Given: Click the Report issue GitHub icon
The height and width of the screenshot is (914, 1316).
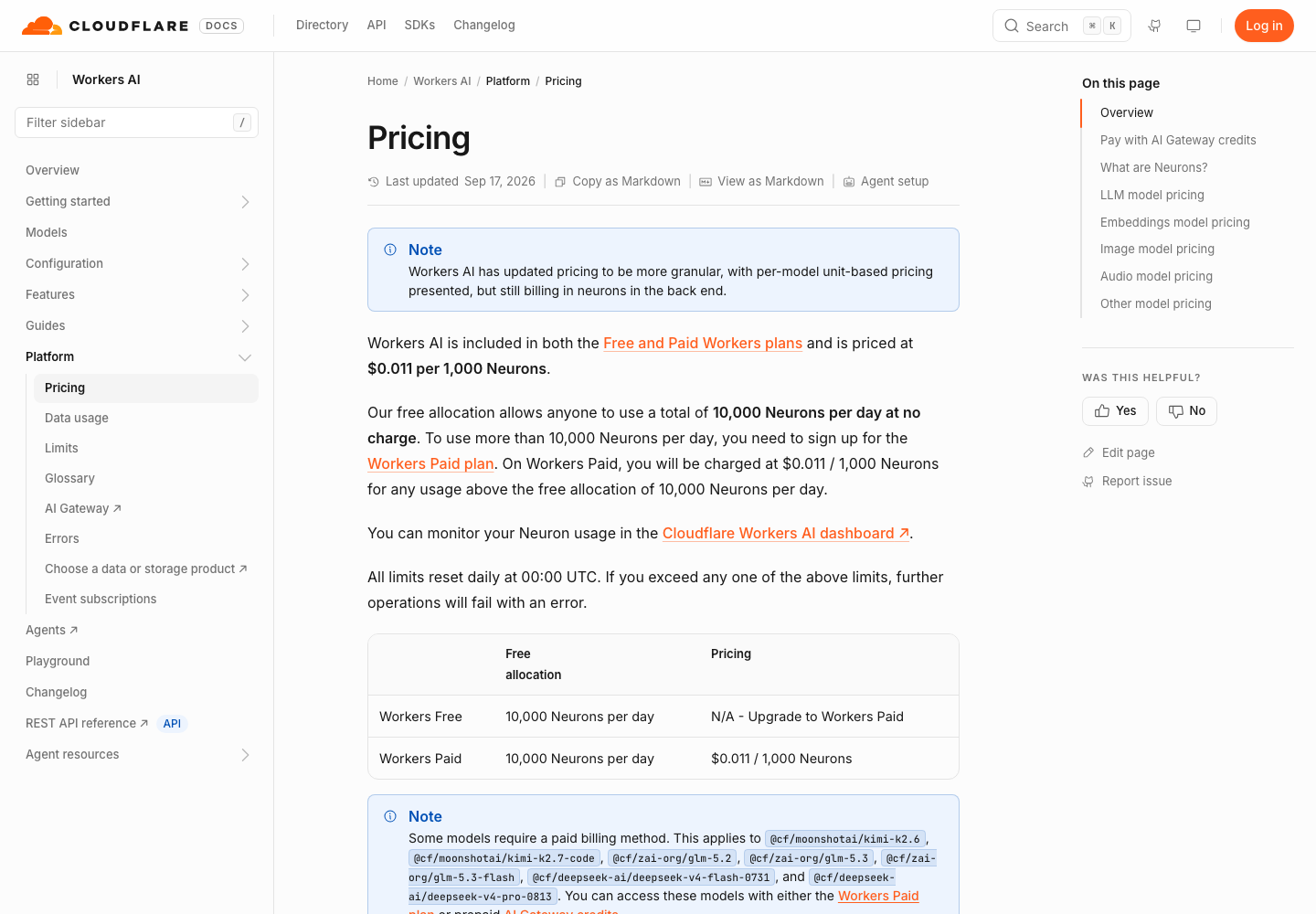Looking at the screenshot, I should pos(1088,482).
